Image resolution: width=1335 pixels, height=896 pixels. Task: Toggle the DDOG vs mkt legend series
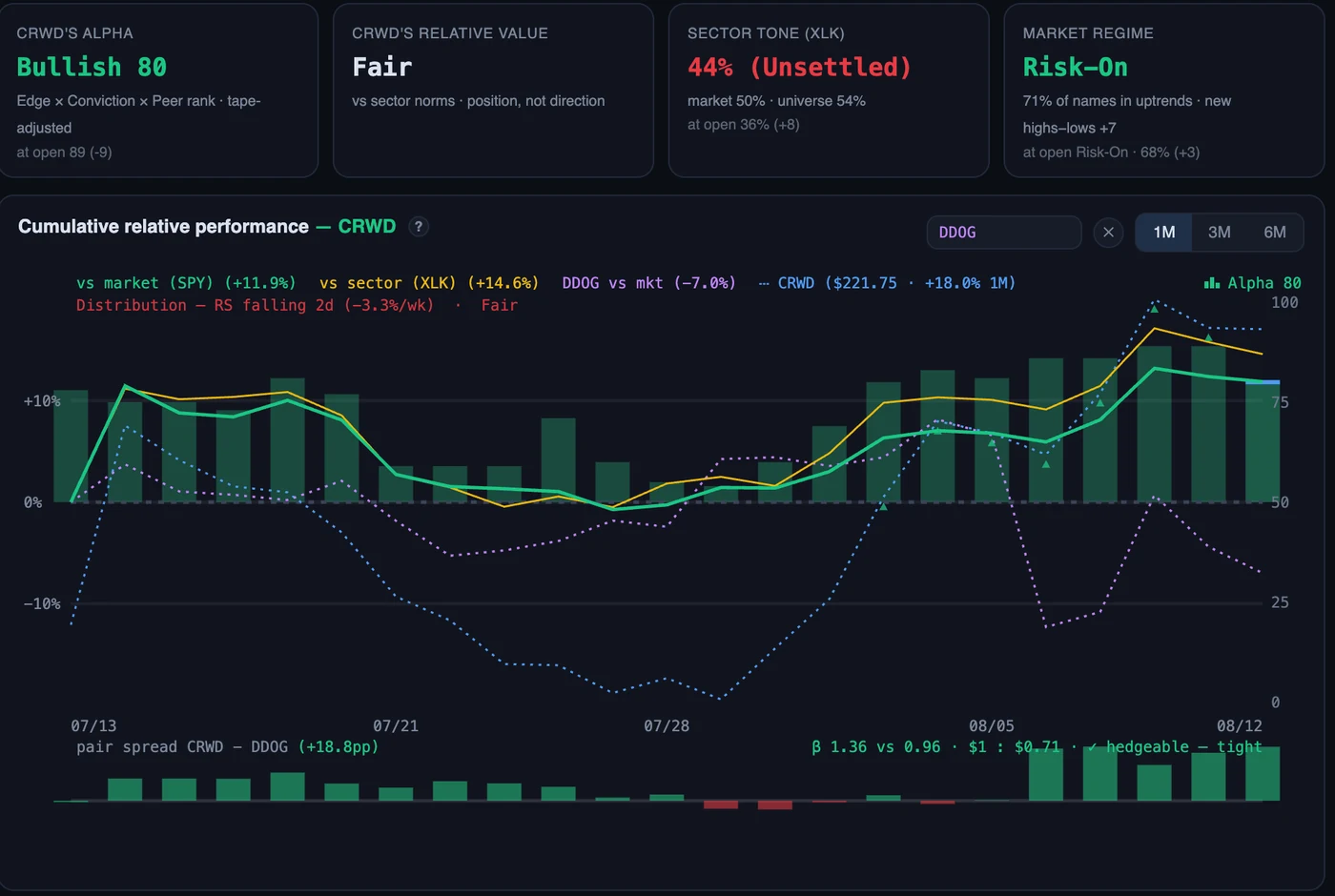click(x=648, y=283)
